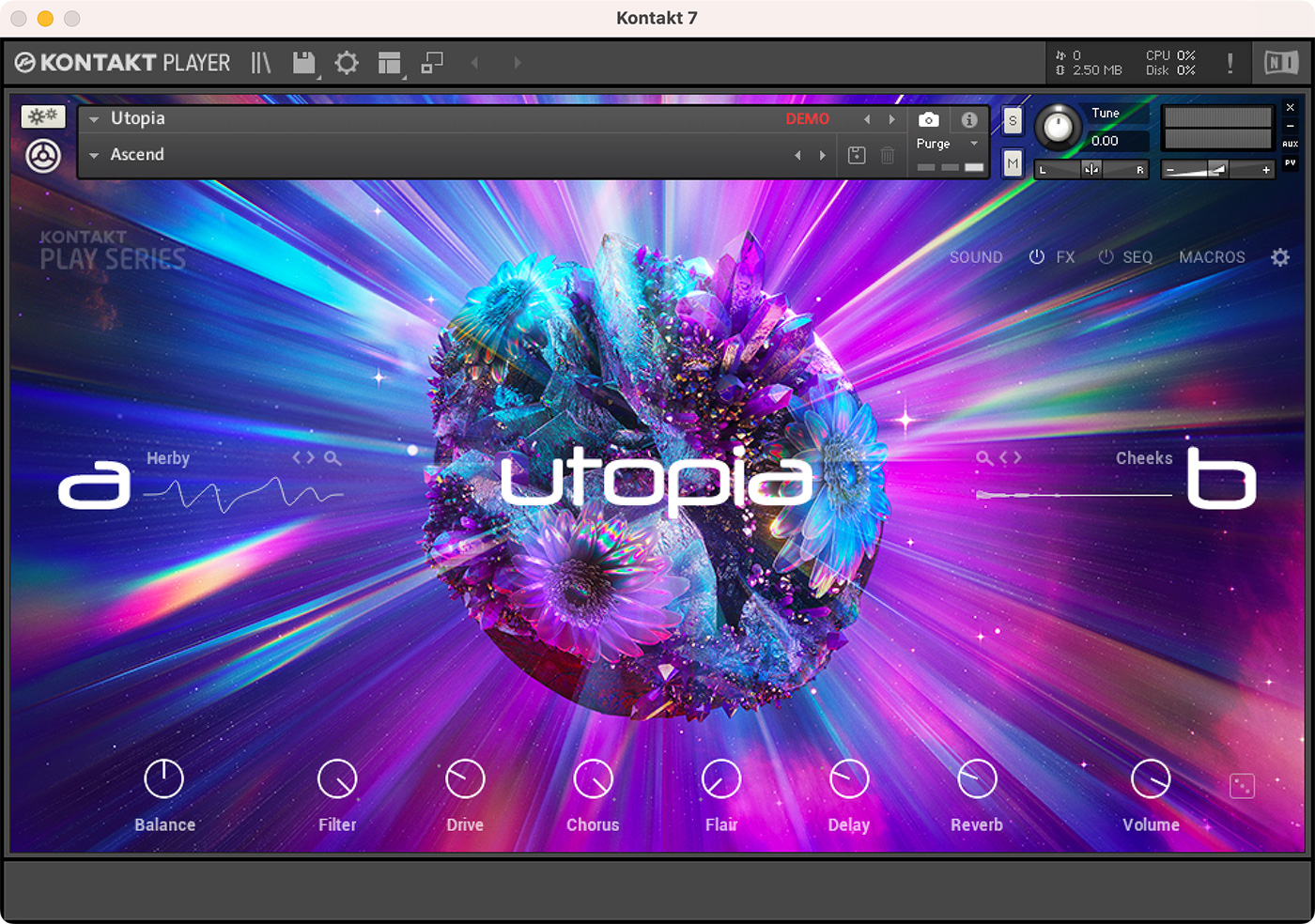Screen dimensions: 1315x924
Task: Mute the Utopia instrument
Action: pos(1013,162)
